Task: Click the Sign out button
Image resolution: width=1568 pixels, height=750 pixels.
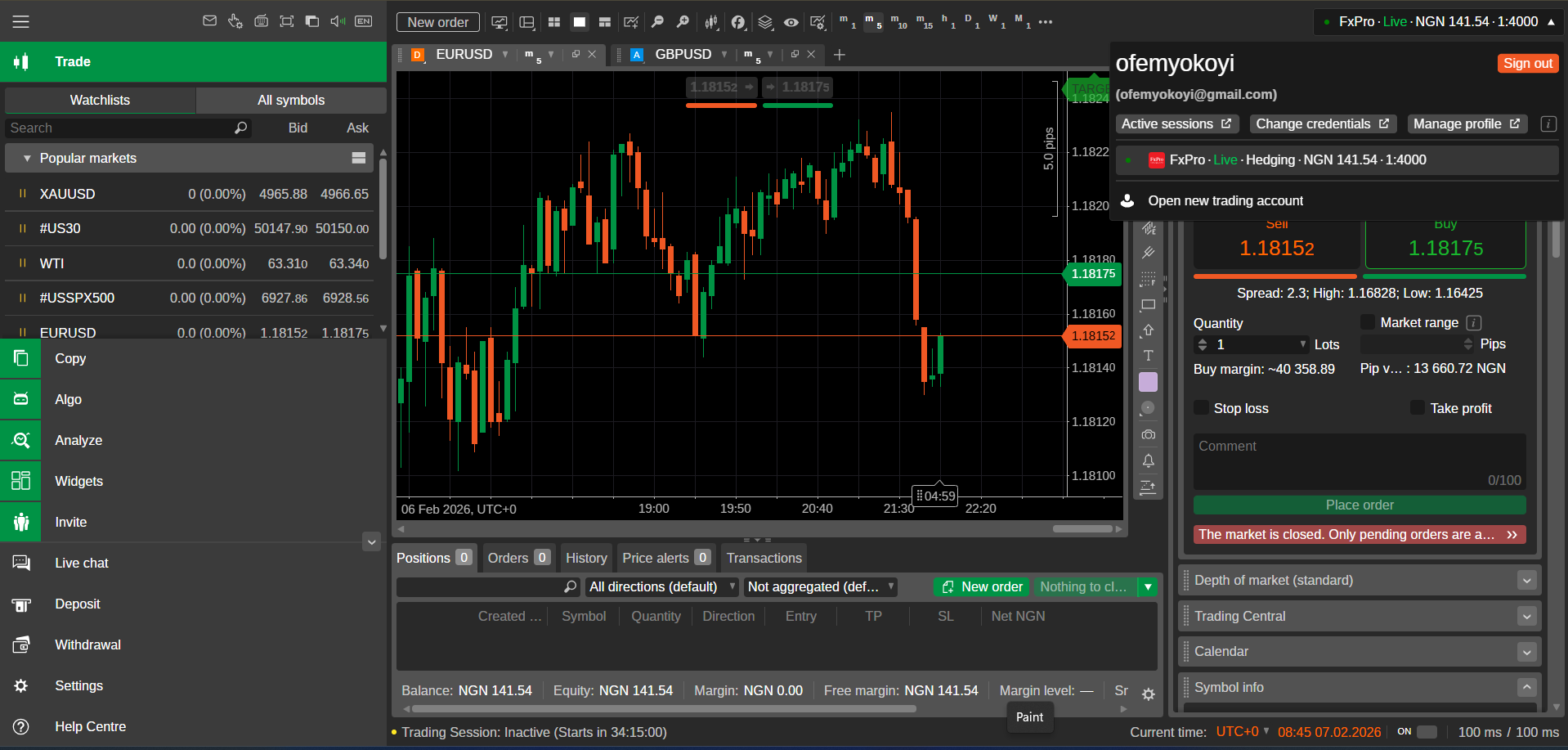Action: click(1527, 64)
